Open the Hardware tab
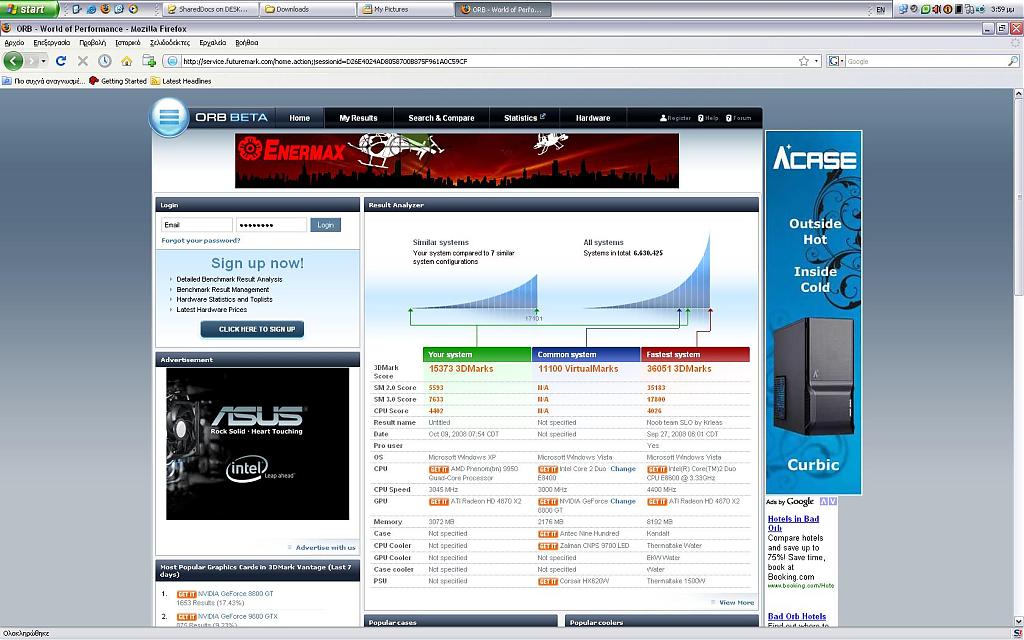The image size is (1024, 640). (x=593, y=118)
